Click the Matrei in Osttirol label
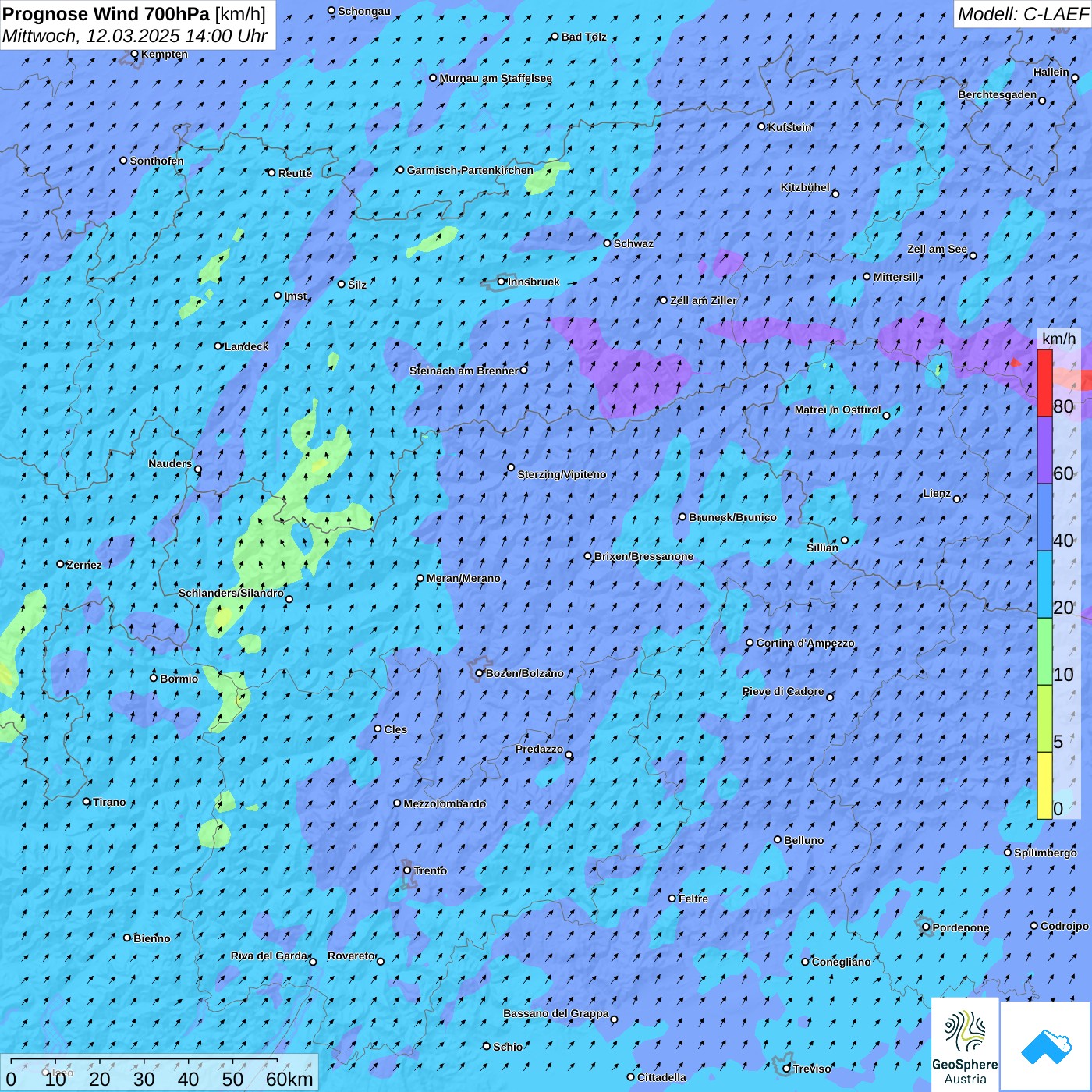Viewport: 1092px width, 1092px height. pyautogui.click(x=838, y=409)
